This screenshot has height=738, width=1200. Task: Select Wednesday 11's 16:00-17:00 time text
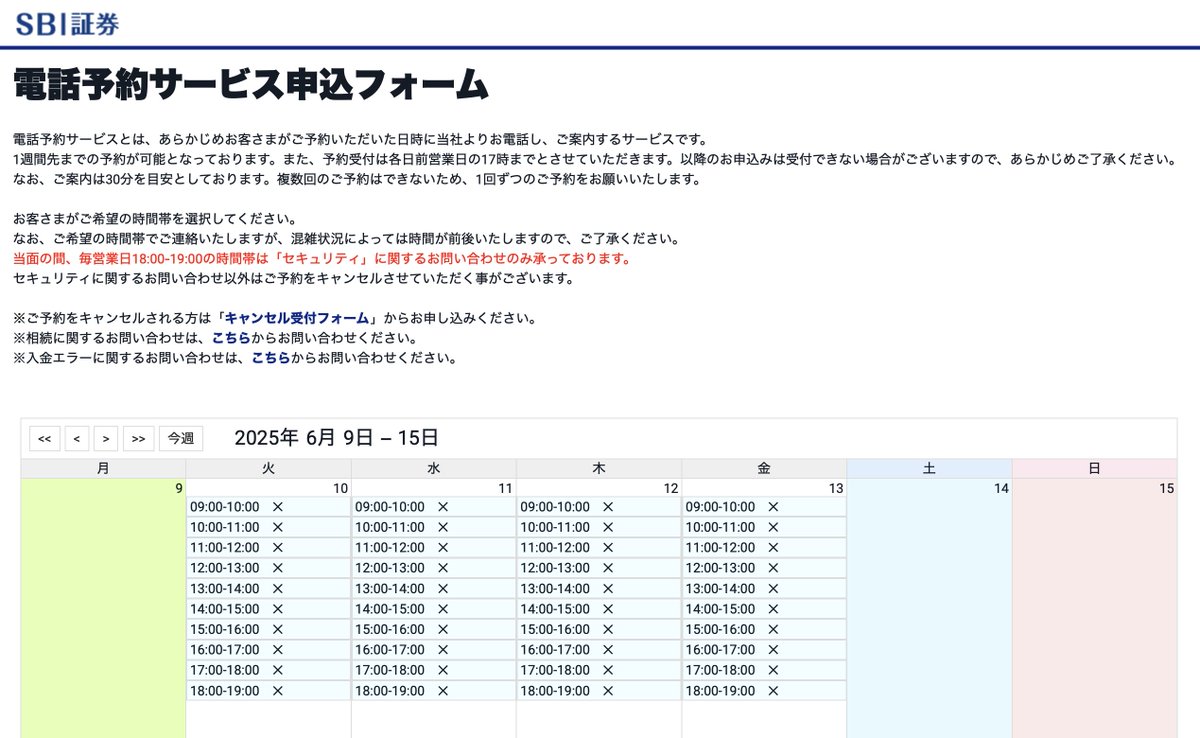[390, 650]
